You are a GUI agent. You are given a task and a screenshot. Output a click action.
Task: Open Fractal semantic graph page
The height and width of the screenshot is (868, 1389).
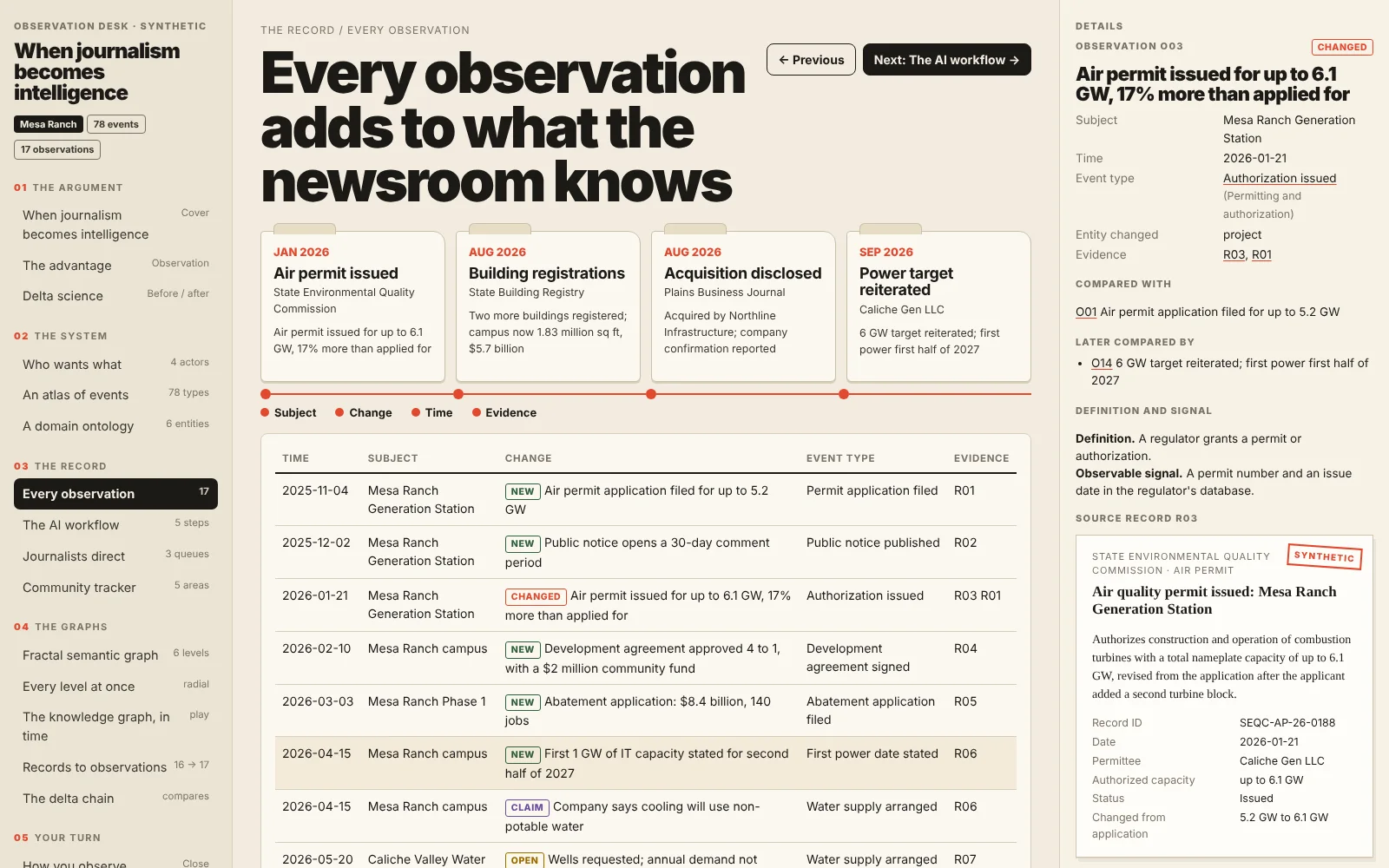tap(115, 655)
